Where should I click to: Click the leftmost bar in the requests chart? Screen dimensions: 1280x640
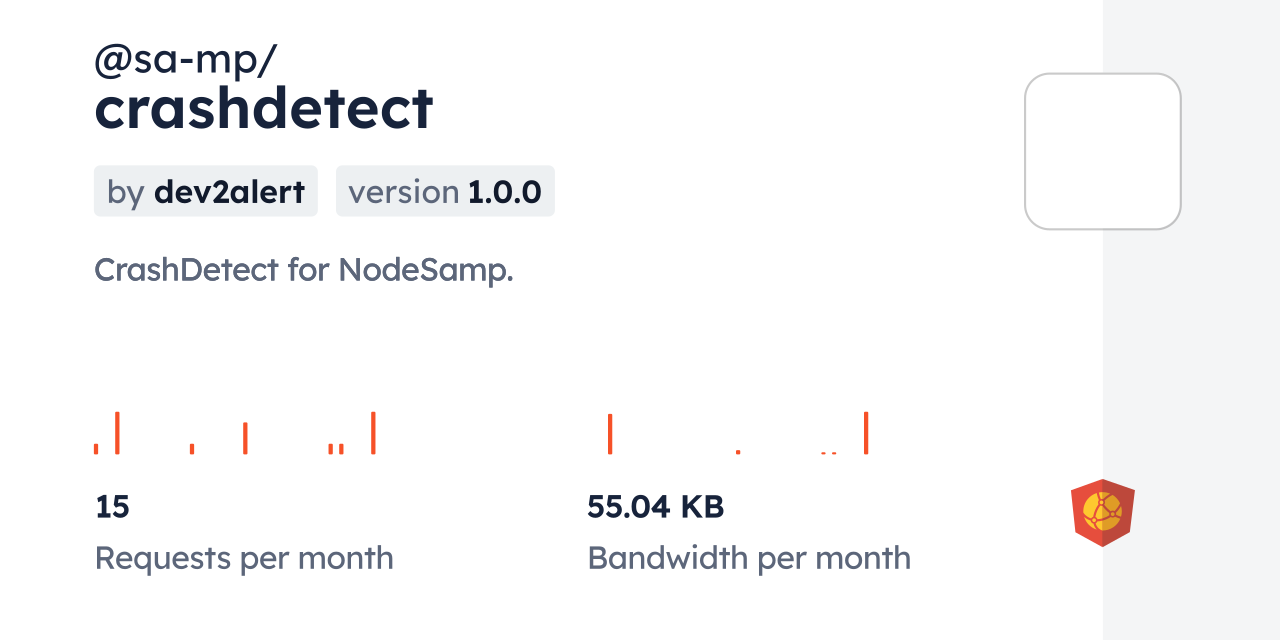96,449
